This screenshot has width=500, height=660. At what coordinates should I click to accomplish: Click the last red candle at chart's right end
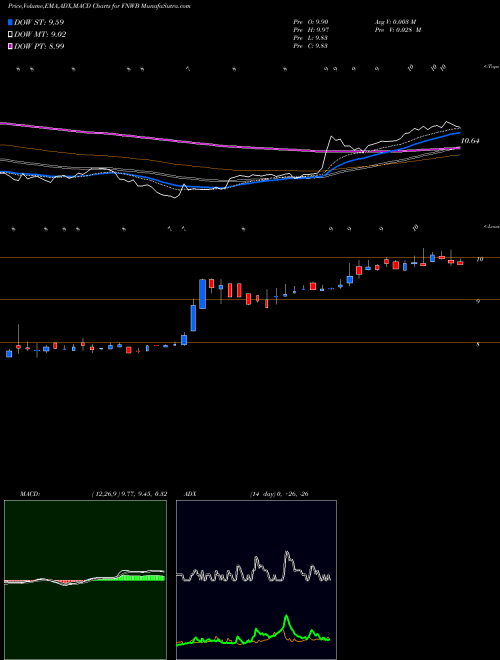(460, 263)
